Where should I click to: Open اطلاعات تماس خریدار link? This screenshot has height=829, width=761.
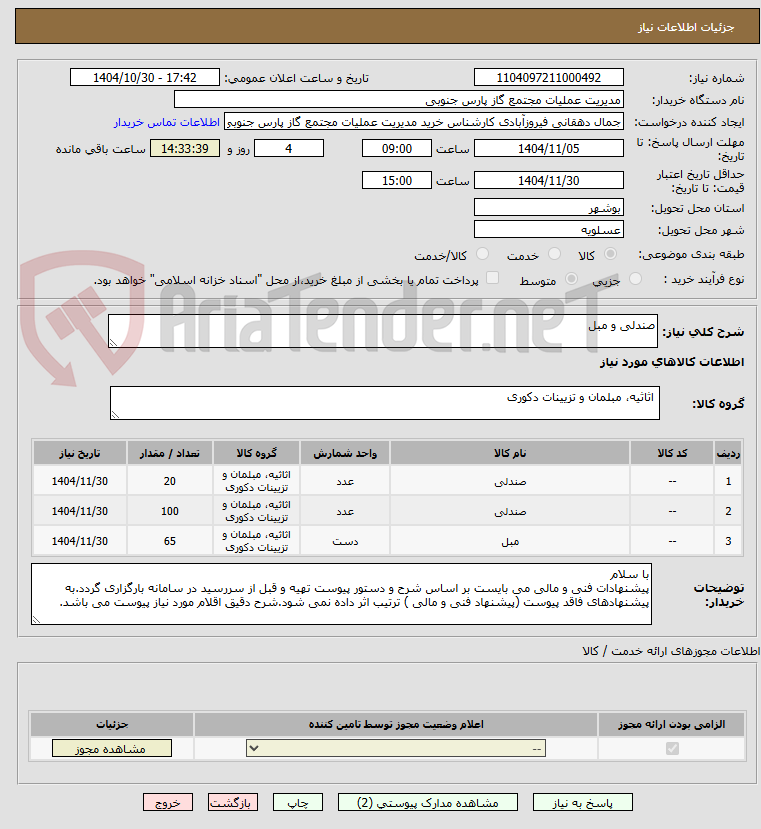[x=167, y=122]
